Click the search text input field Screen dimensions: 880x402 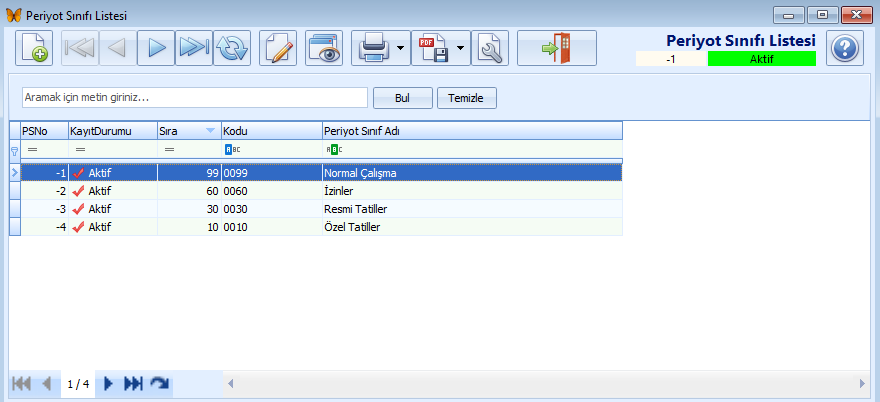[x=195, y=98]
